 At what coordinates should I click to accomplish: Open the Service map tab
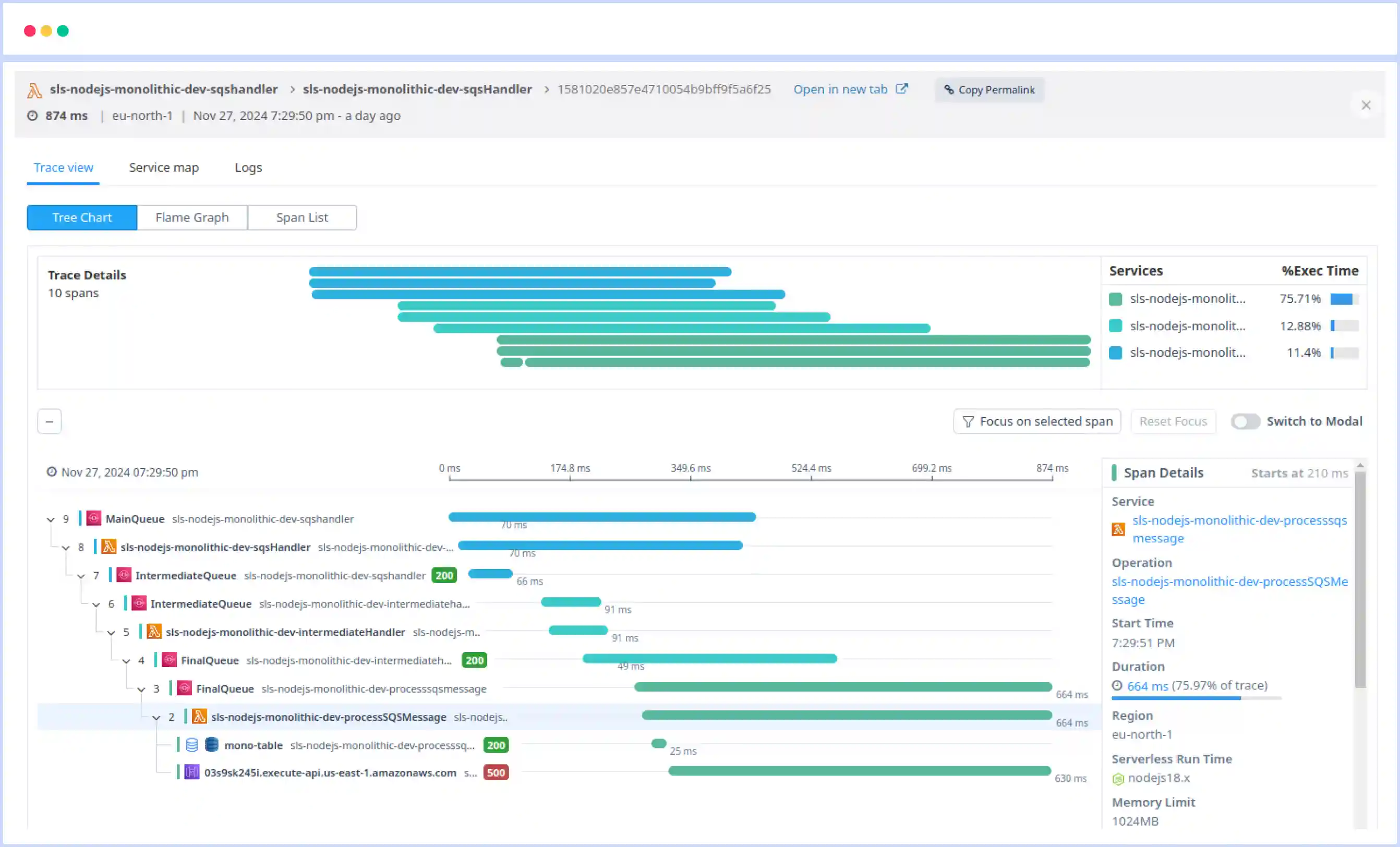coord(164,167)
